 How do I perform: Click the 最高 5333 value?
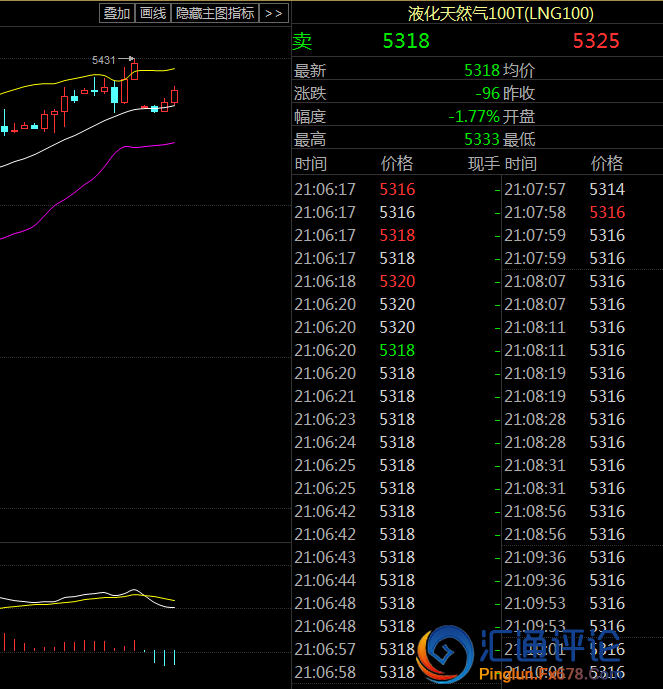[481, 140]
